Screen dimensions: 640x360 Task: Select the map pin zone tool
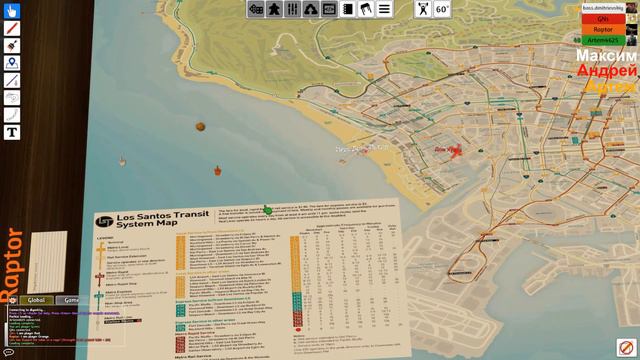tap(12, 63)
